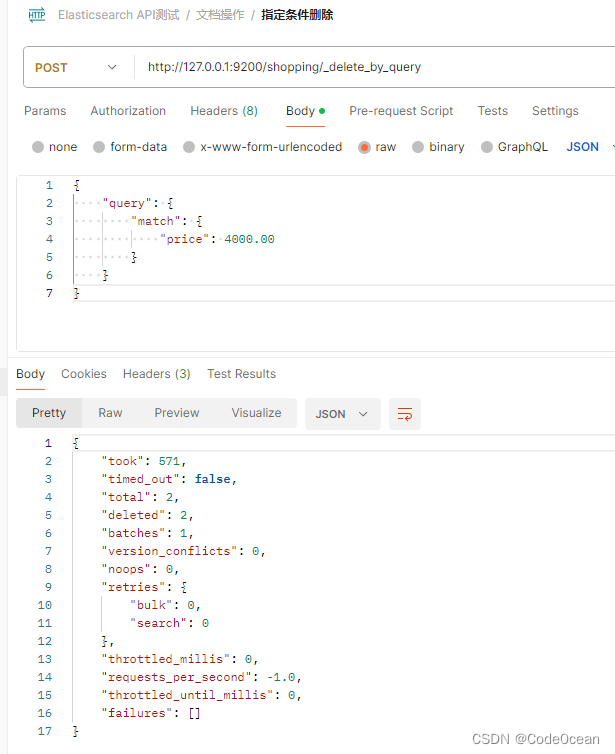Image resolution: width=615 pixels, height=754 pixels.
Task: Open the request body JSON type dropdown
Action: (x=590, y=147)
